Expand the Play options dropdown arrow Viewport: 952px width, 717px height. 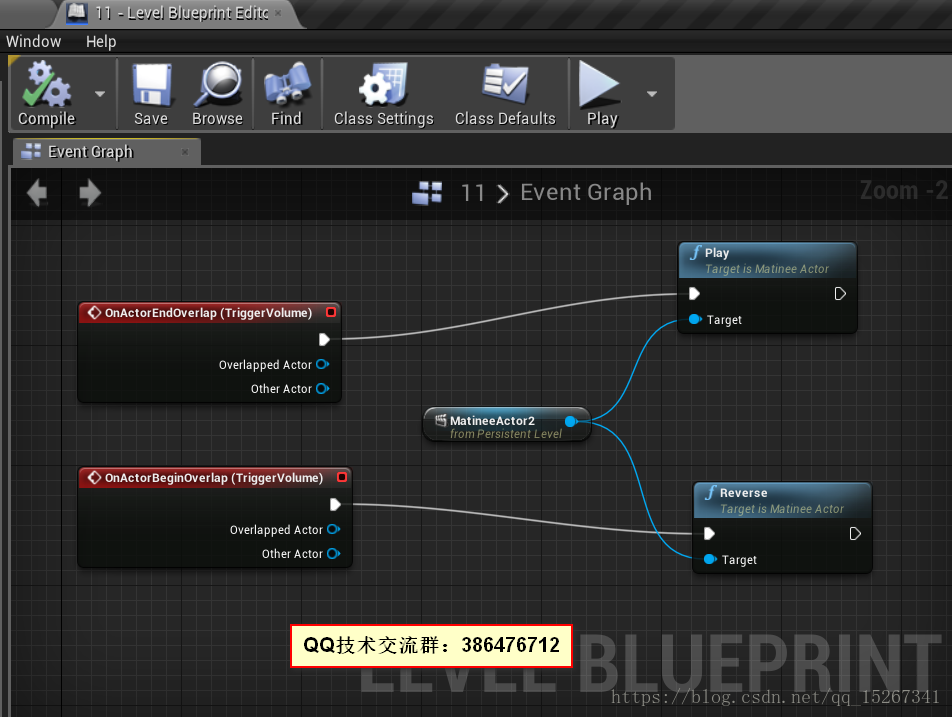(x=652, y=93)
